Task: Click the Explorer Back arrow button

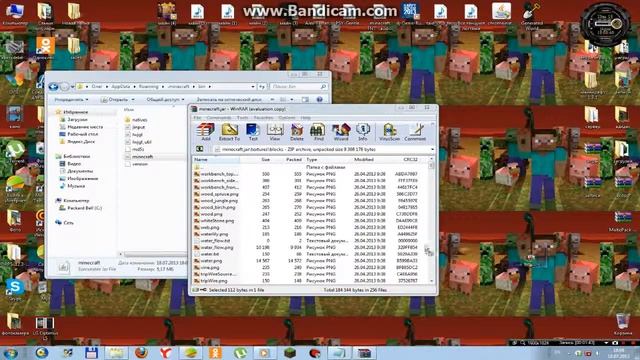Action: click(x=53, y=87)
